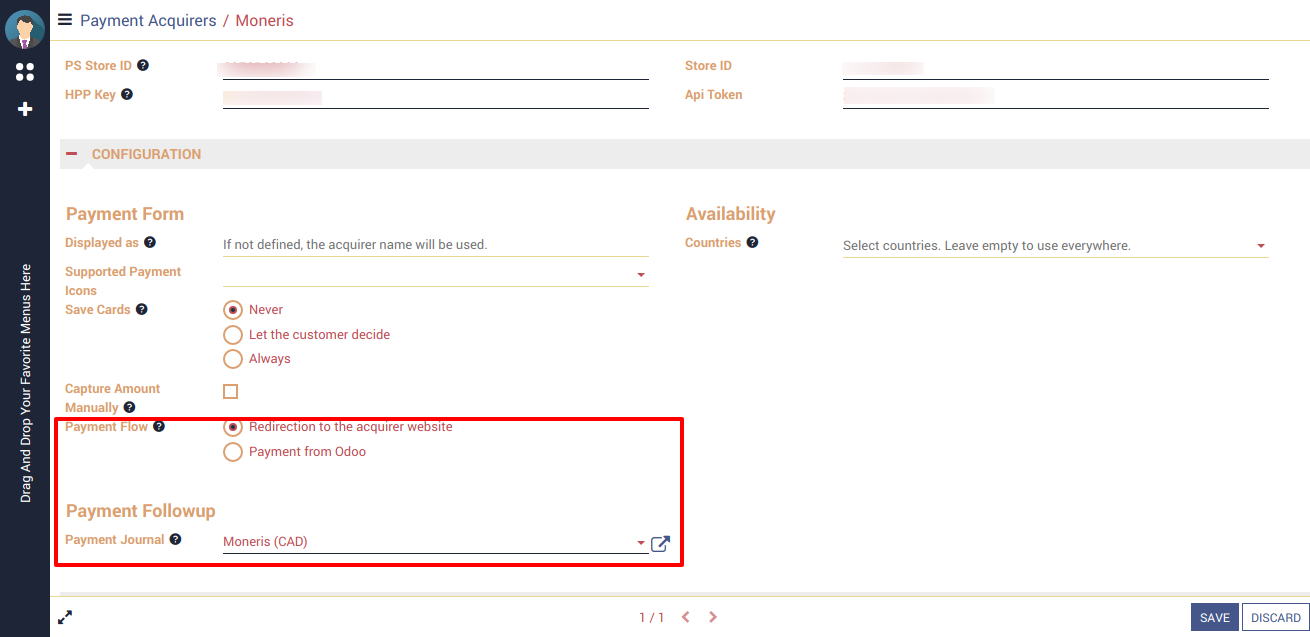The height and width of the screenshot is (637, 1310).
Task: Collapse the Configuration section
Action: tap(72, 154)
